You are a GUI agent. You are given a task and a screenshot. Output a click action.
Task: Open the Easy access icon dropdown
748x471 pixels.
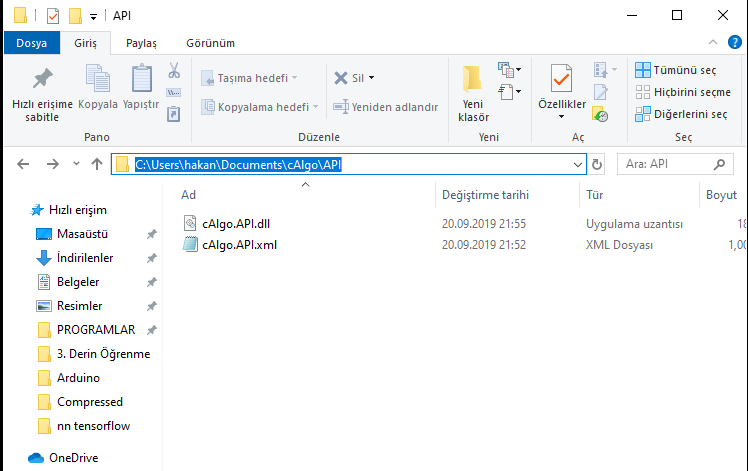[x=509, y=92]
